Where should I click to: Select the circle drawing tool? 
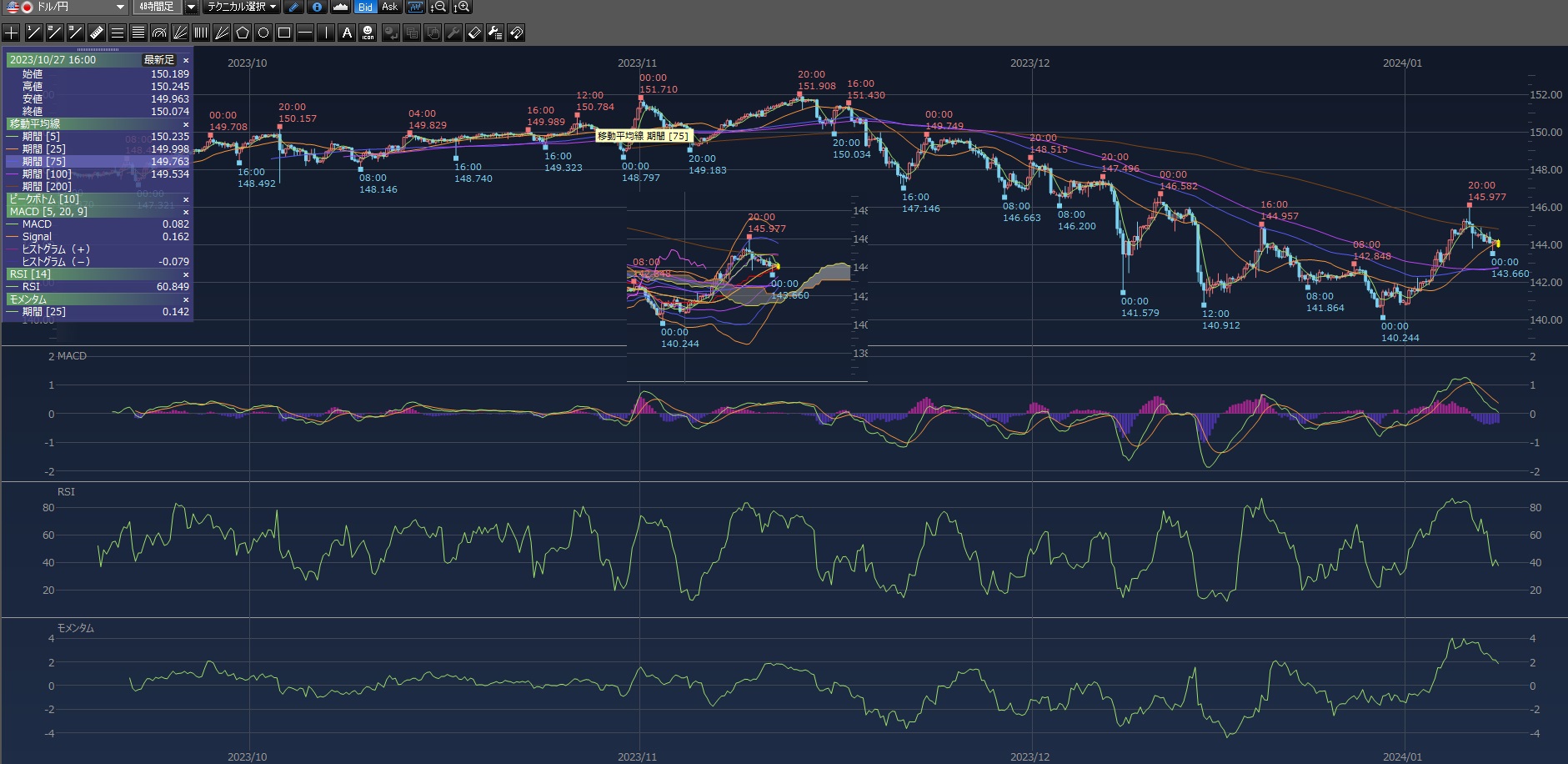[x=263, y=33]
